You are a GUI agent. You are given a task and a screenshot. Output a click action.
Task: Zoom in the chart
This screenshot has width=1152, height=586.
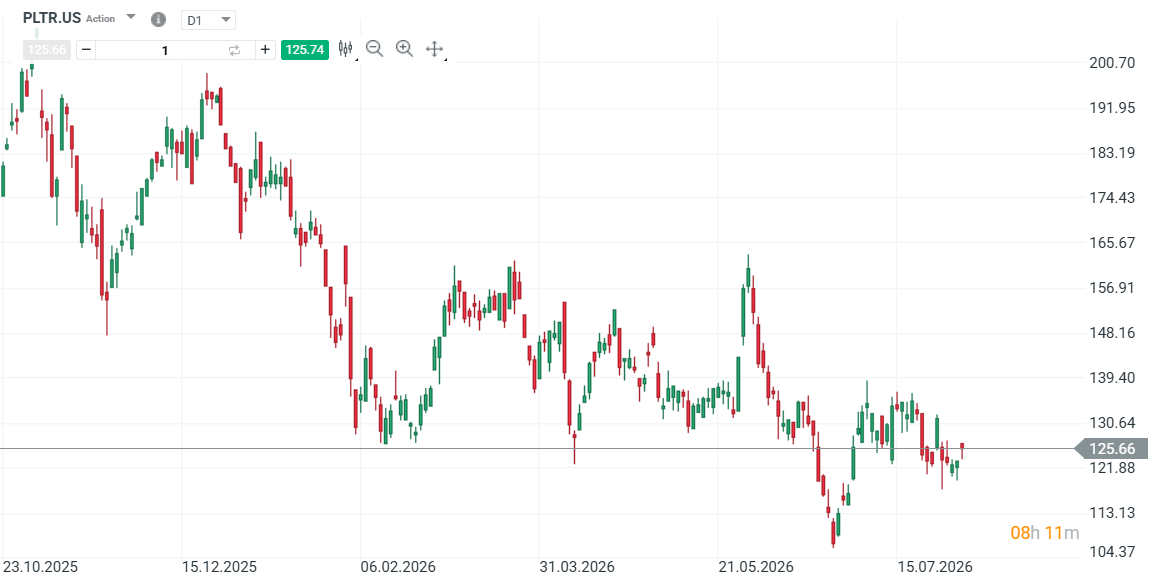point(404,49)
